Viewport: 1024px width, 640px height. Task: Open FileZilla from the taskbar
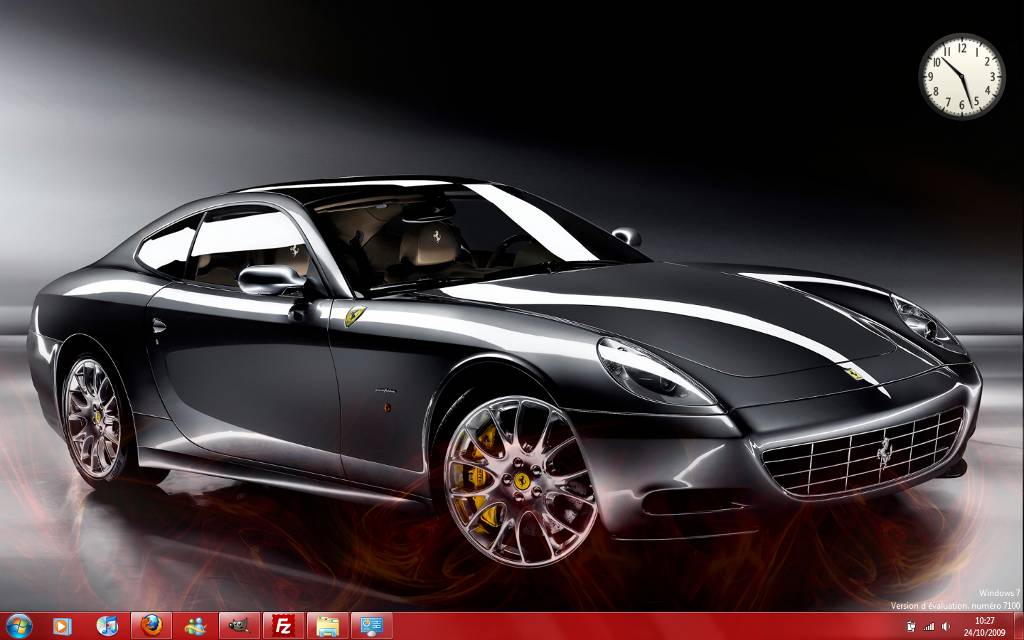(283, 626)
